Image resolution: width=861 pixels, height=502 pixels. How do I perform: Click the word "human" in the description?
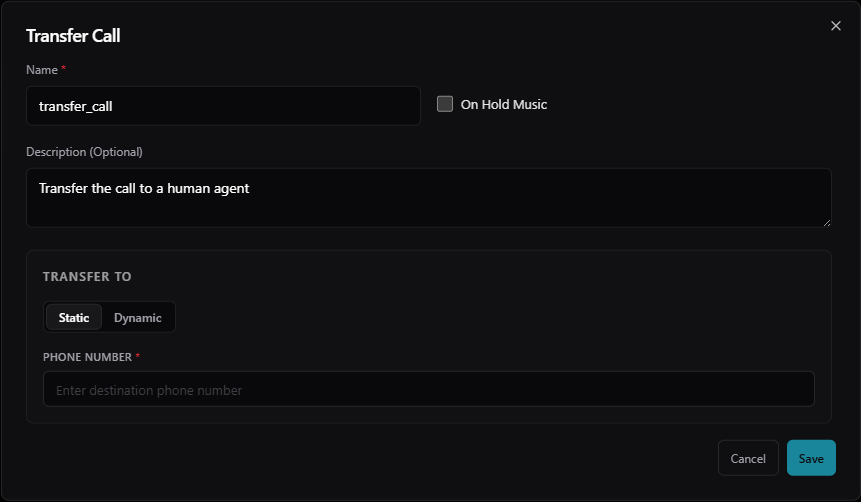(188, 187)
